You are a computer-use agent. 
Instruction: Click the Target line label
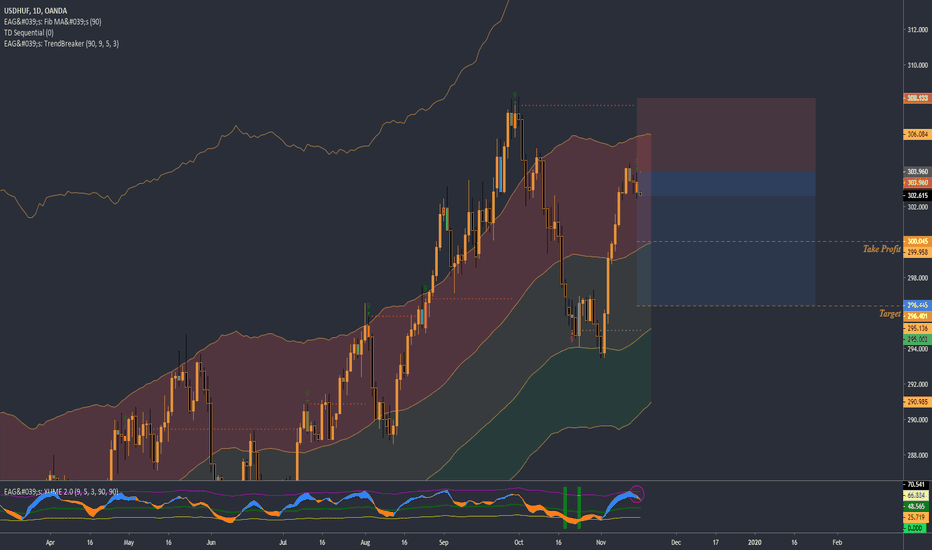(888, 313)
